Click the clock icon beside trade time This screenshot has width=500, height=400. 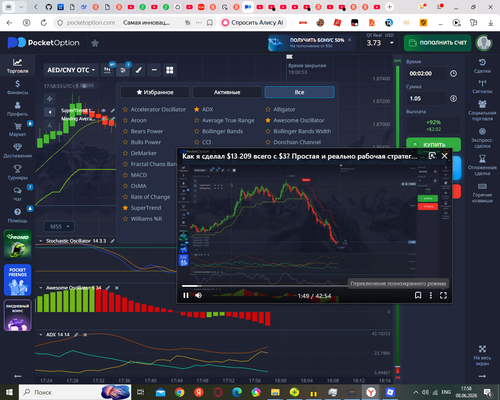coord(453,73)
